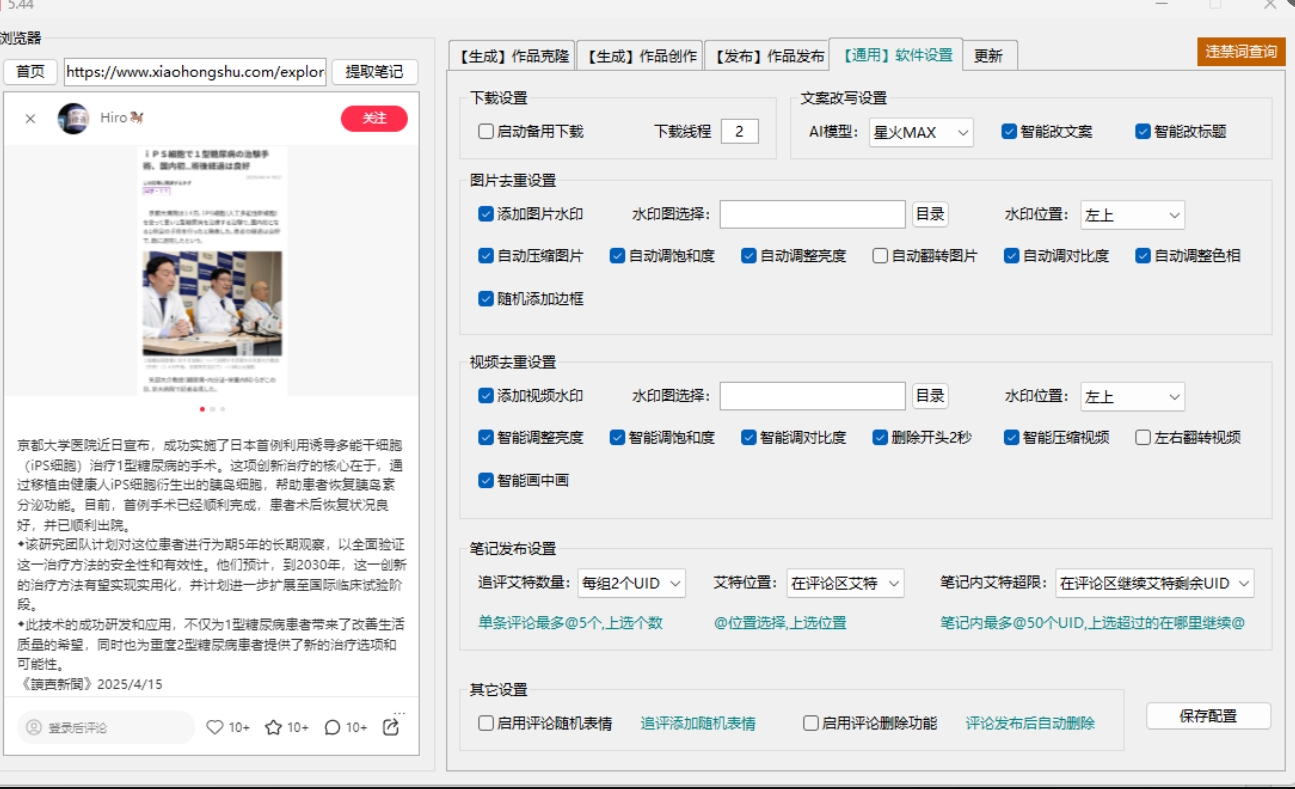Close the note with the X icon
Image resolution: width=1295 pixels, height=789 pixels.
[30, 119]
